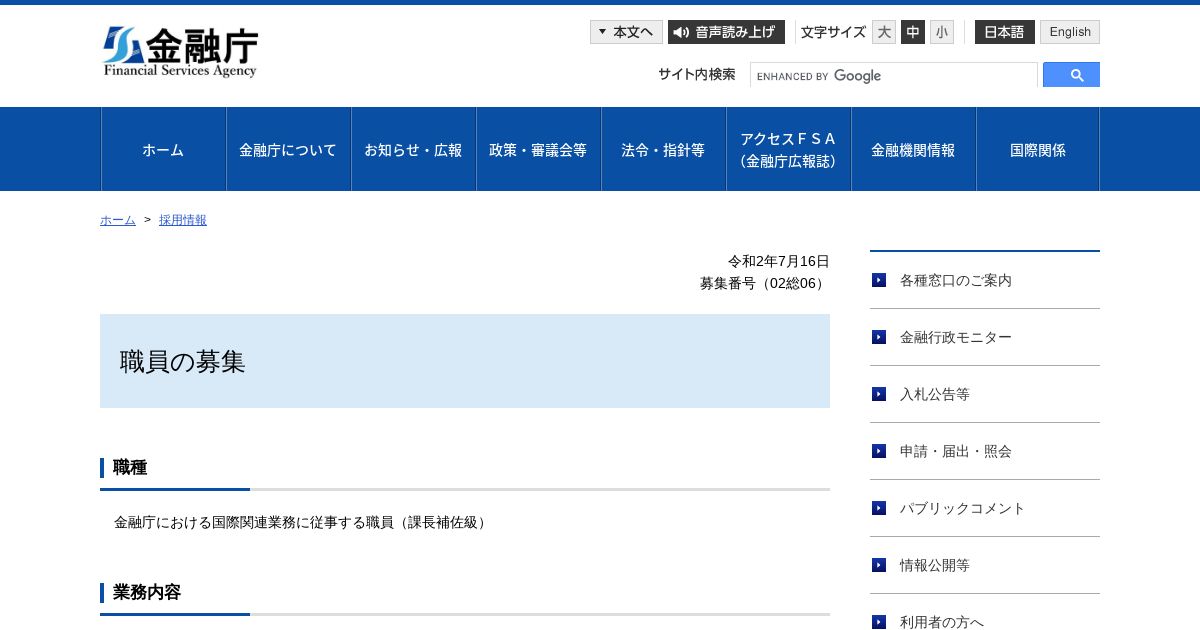The width and height of the screenshot is (1200, 630).
Task: Jump to main content via 本文へ
Action: click(x=626, y=32)
